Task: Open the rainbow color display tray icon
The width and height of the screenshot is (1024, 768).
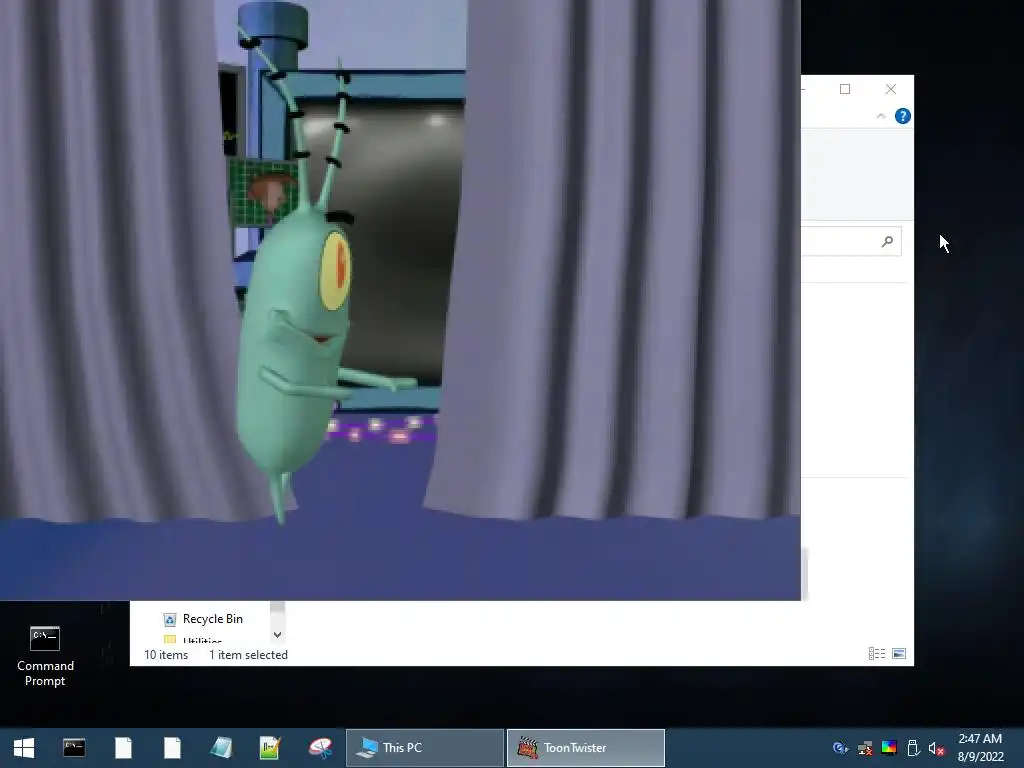Action: [x=889, y=748]
